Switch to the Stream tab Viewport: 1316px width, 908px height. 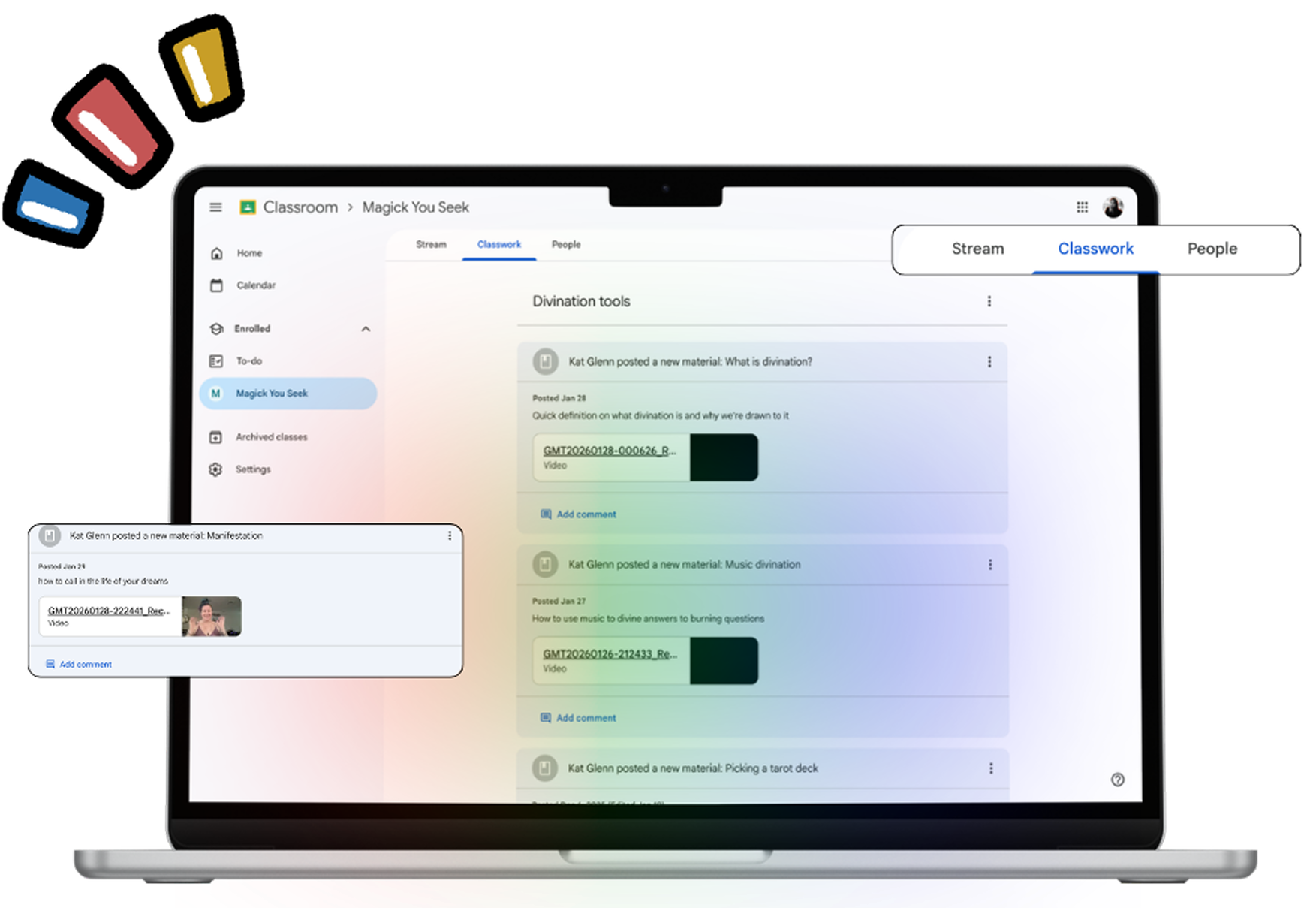coord(431,245)
